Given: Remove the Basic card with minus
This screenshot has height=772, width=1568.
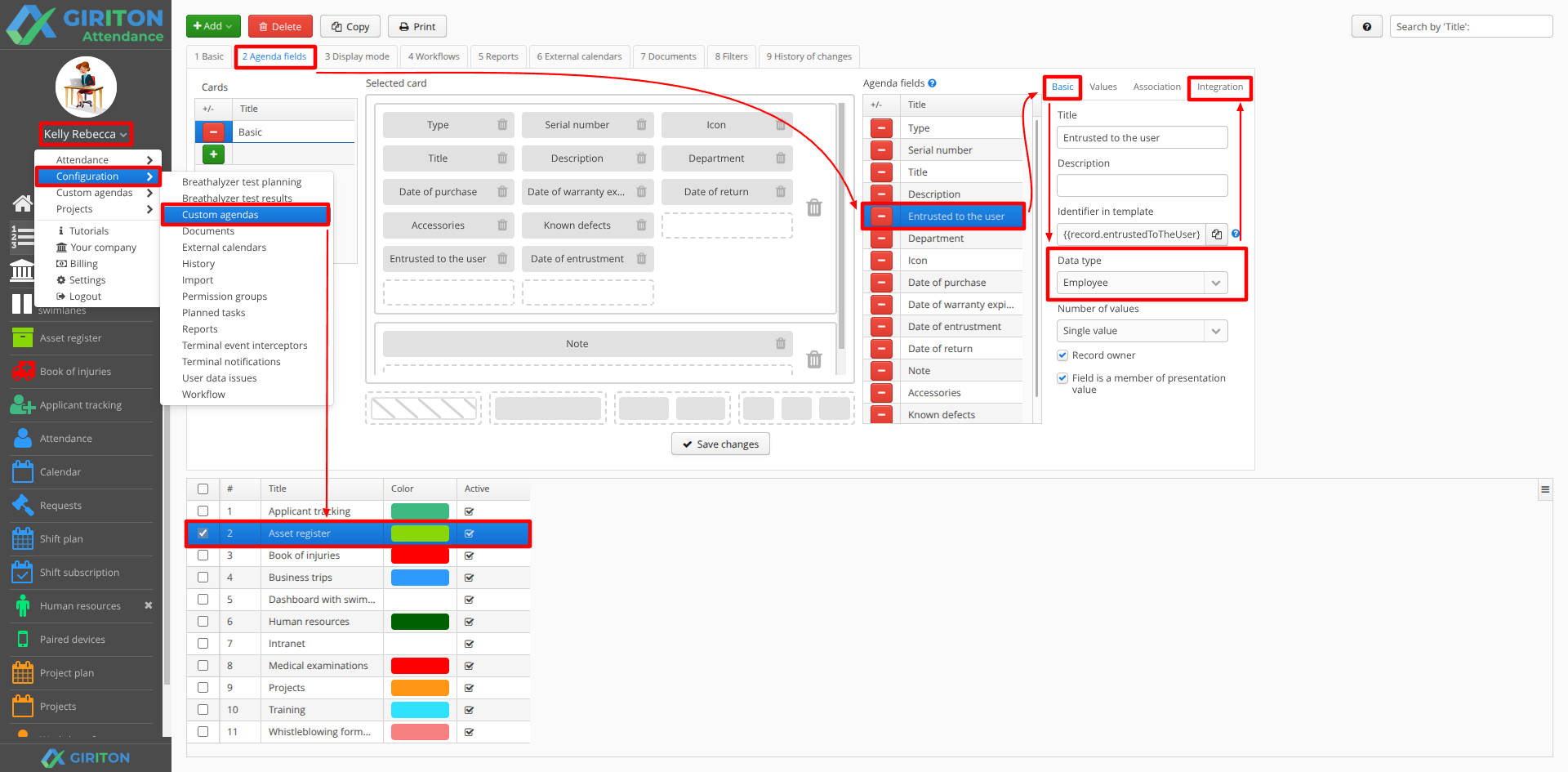Looking at the screenshot, I should (x=213, y=132).
